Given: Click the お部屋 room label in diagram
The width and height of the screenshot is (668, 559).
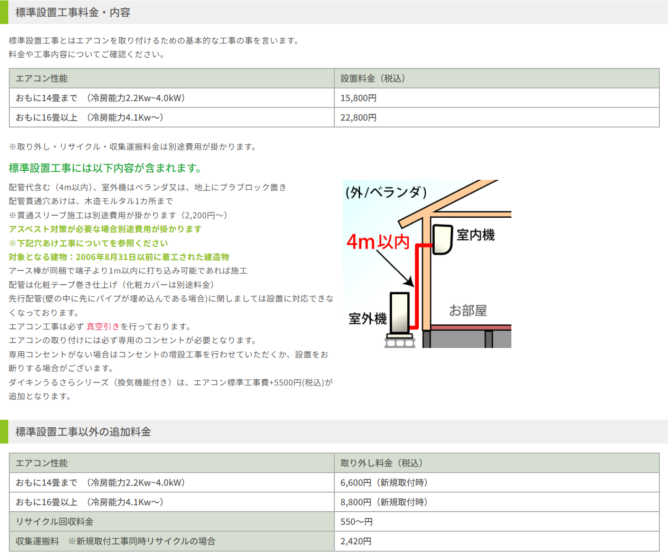Looking at the screenshot, I should [x=468, y=310].
